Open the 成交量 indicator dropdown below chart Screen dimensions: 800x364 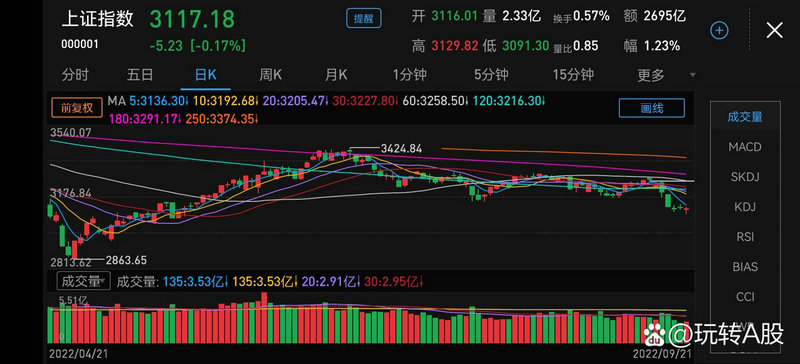pos(83,280)
